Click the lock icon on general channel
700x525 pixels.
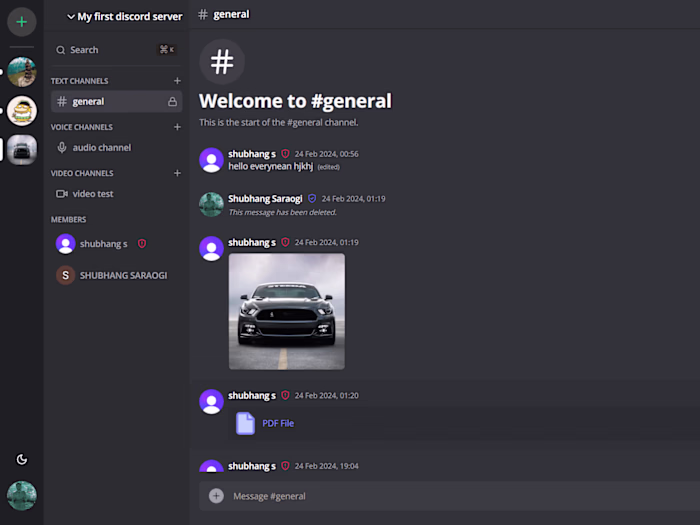click(172, 102)
